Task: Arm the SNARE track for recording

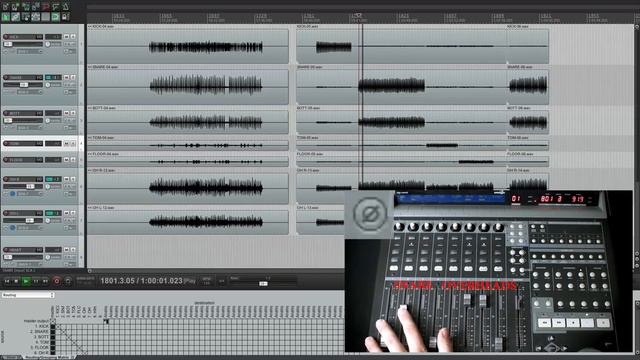Action: (6, 77)
